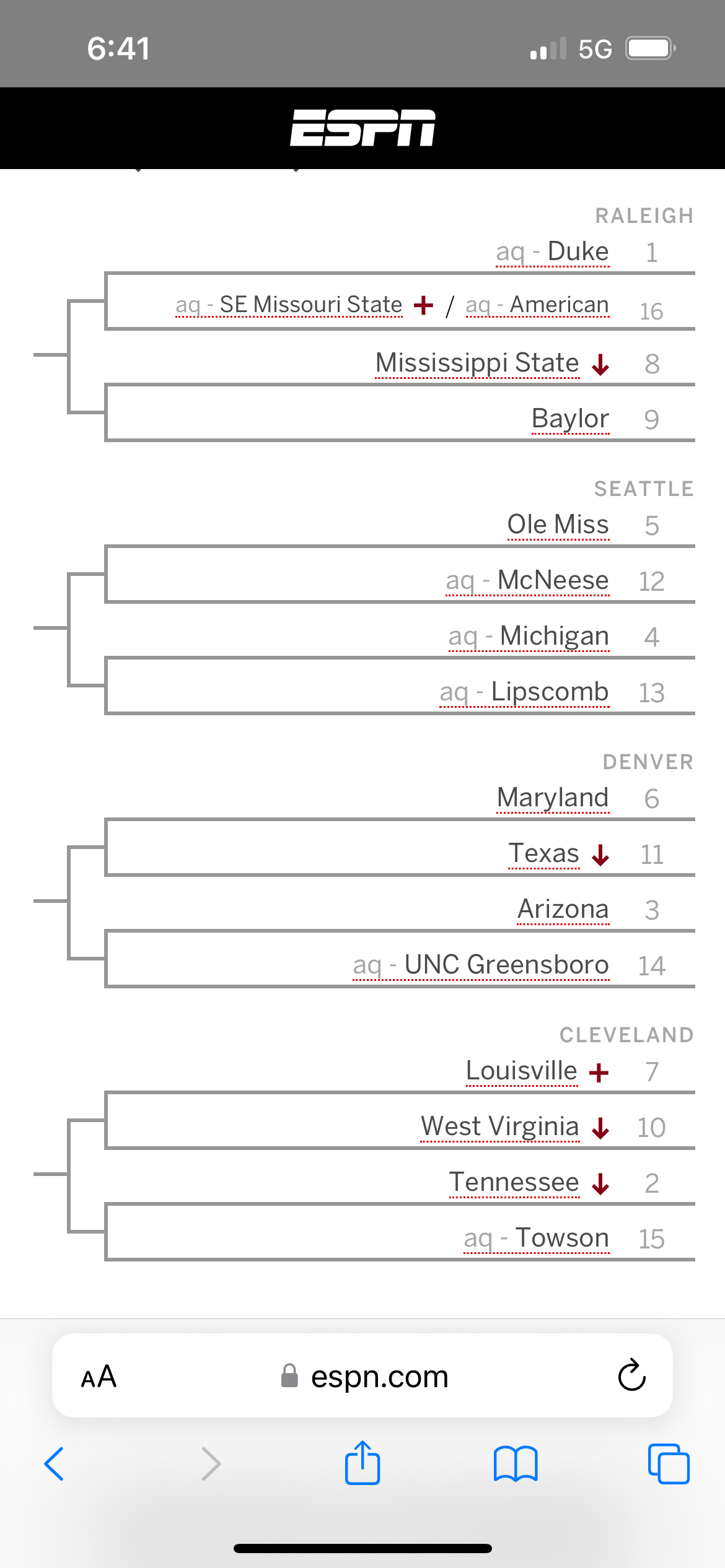Tap the espn.com address field
Viewport: 725px width, 1568px height.
coord(379,1376)
